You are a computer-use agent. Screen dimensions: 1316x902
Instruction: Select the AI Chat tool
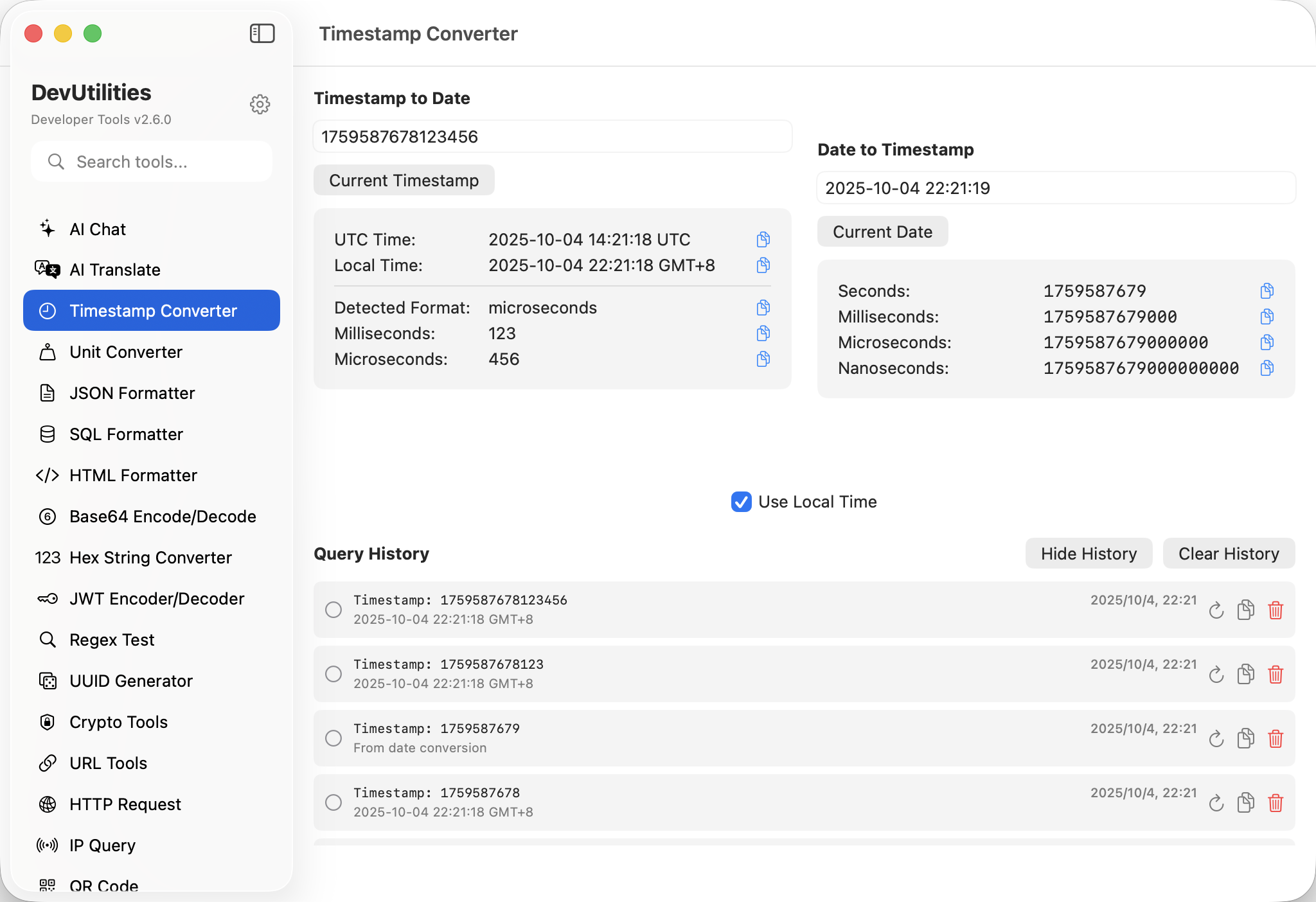pyautogui.click(x=97, y=229)
